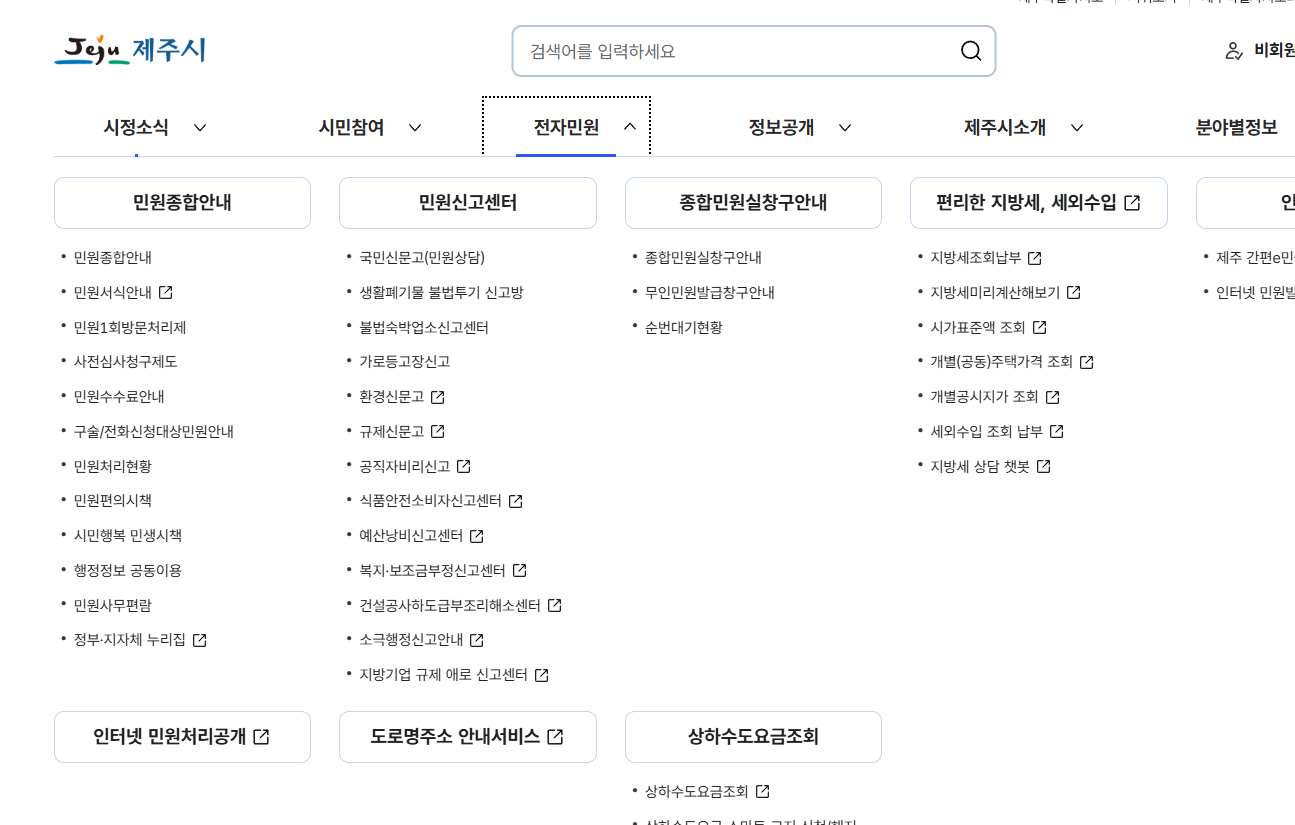1295x825 pixels.
Task: Click external-link icon next to 환경신문고
Action: point(438,396)
